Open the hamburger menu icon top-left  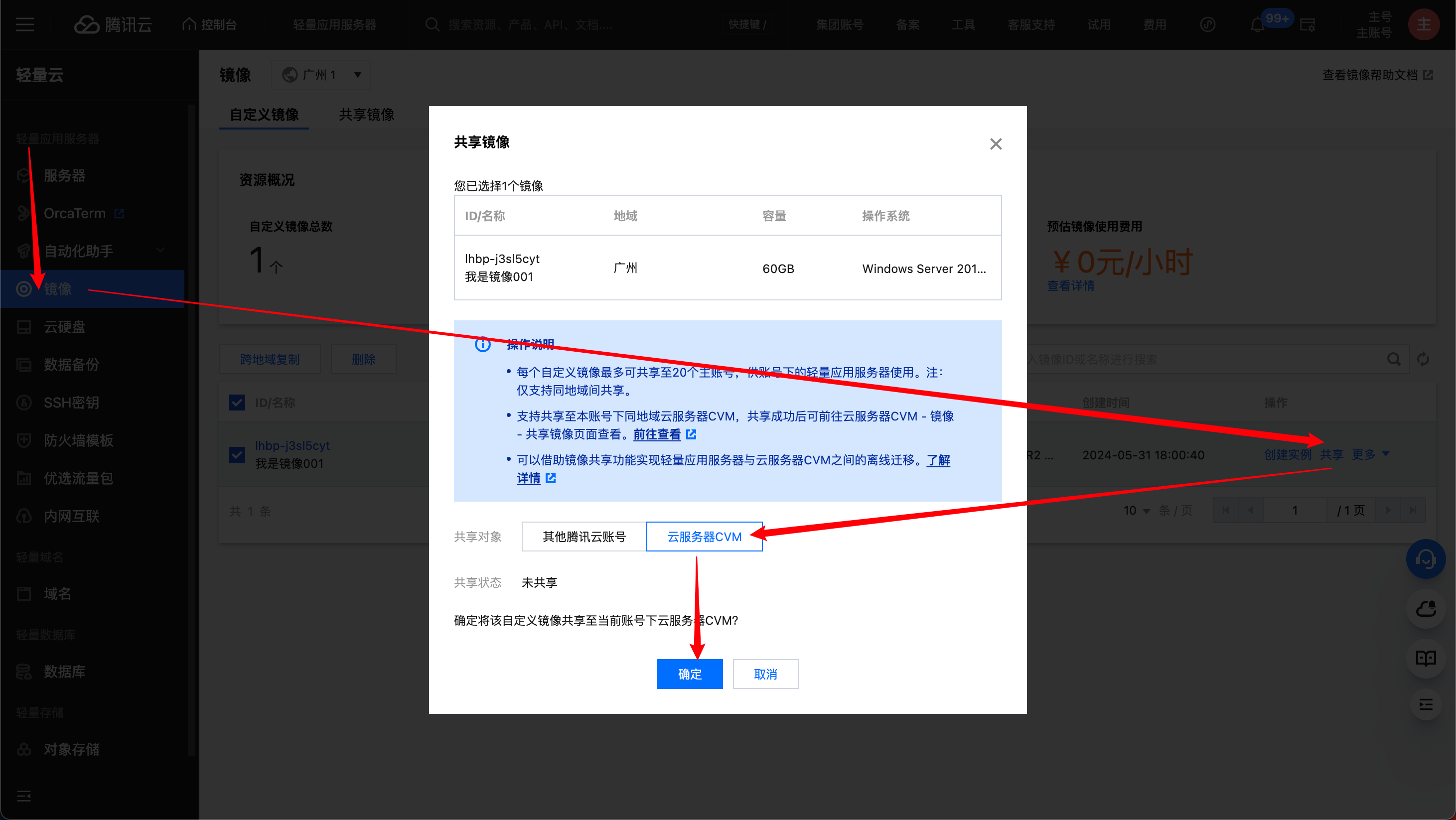(x=25, y=25)
